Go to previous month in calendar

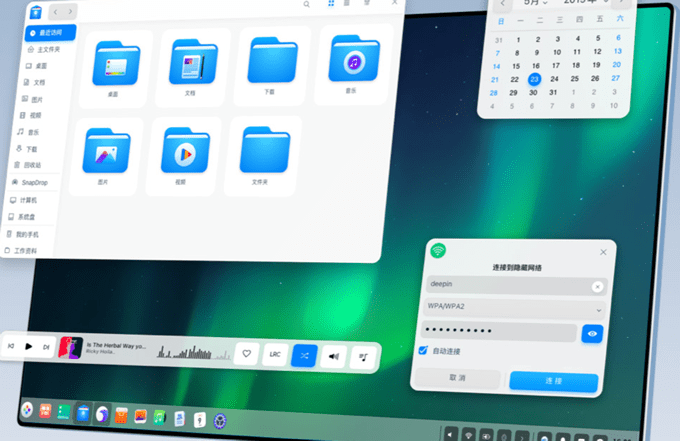(x=503, y=4)
